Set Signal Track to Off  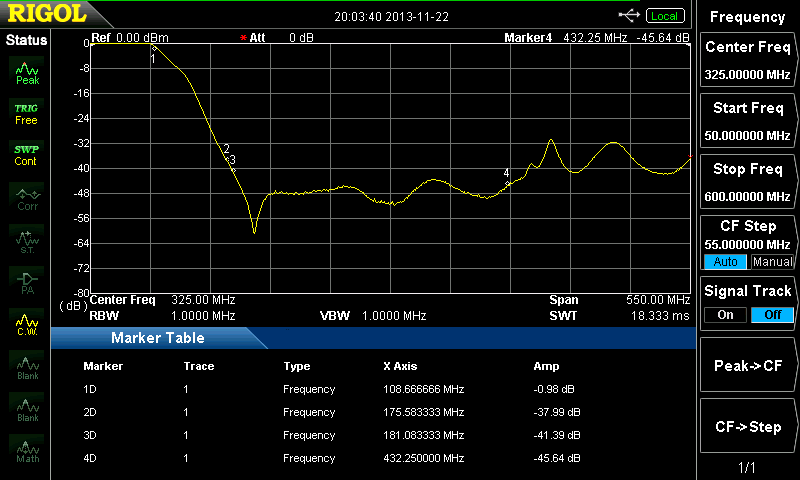(x=772, y=315)
